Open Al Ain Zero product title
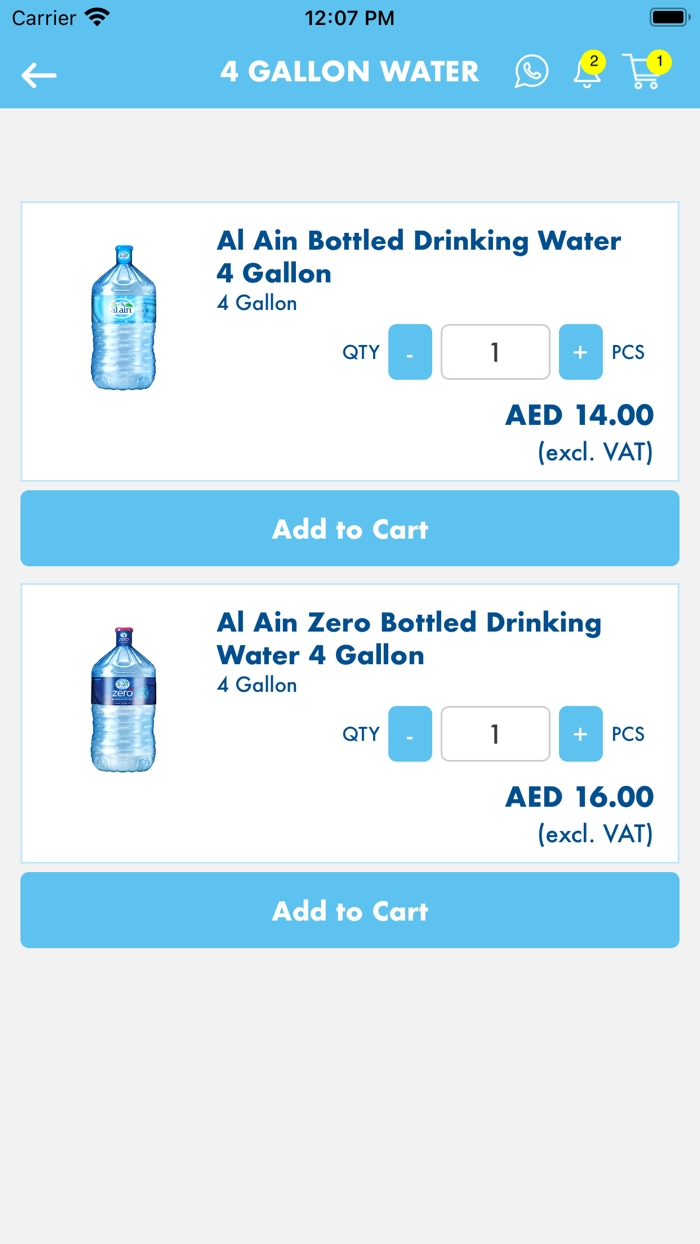The height and width of the screenshot is (1244, 700). [x=409, y=638]
